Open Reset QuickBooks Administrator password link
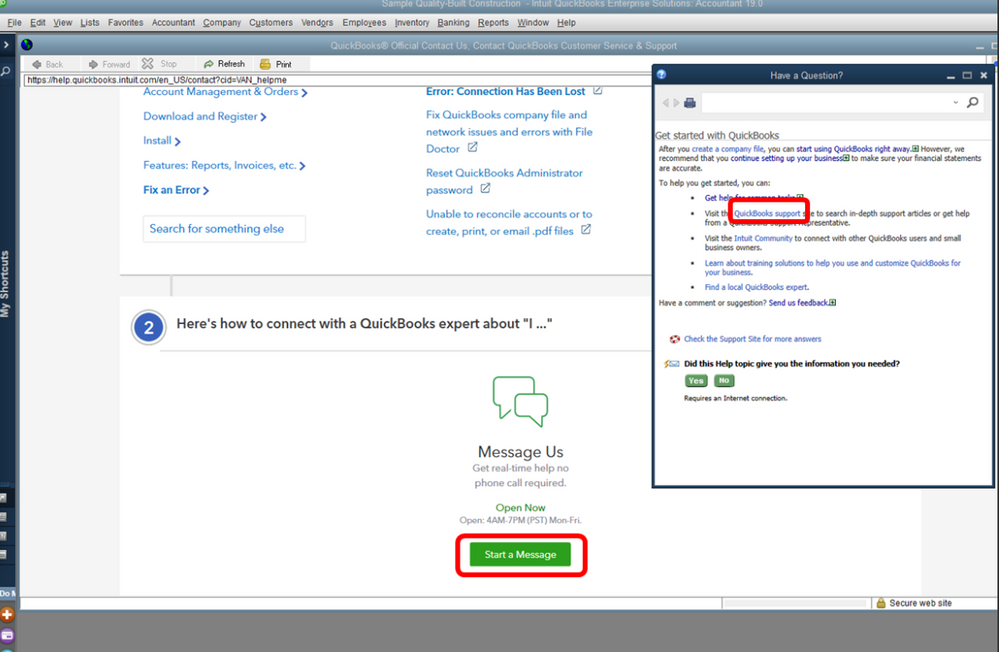Image resolution: width=999 pixels, height=652 pixels. point(504,182)
